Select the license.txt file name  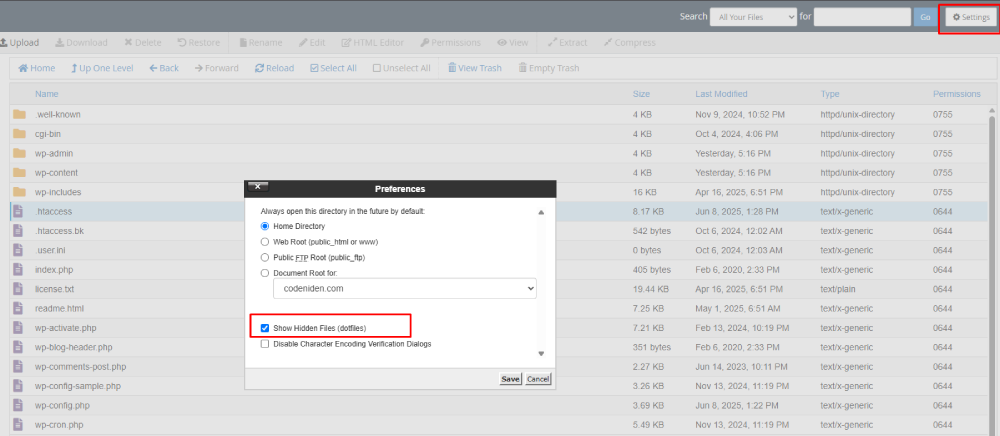[54, 289]
